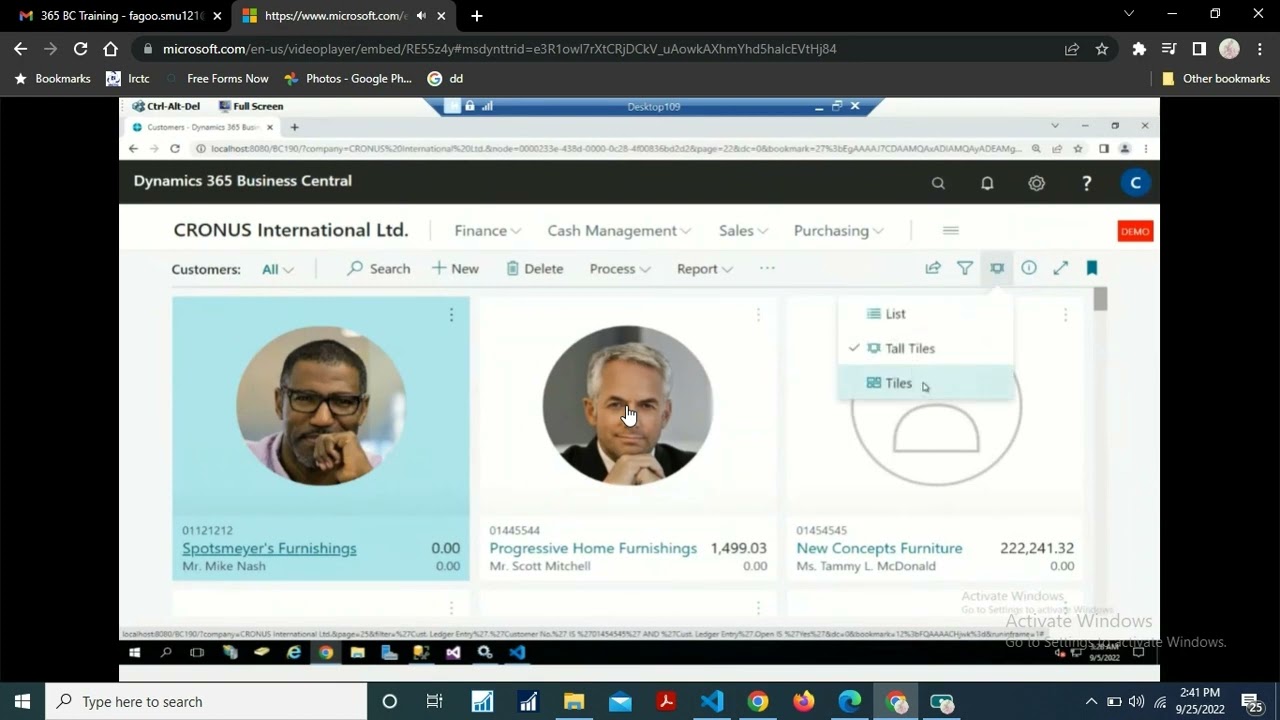The image size is (1280, 720).
Task: Expand the page with the diagonal arrows icon
Action: (1061, 268)
